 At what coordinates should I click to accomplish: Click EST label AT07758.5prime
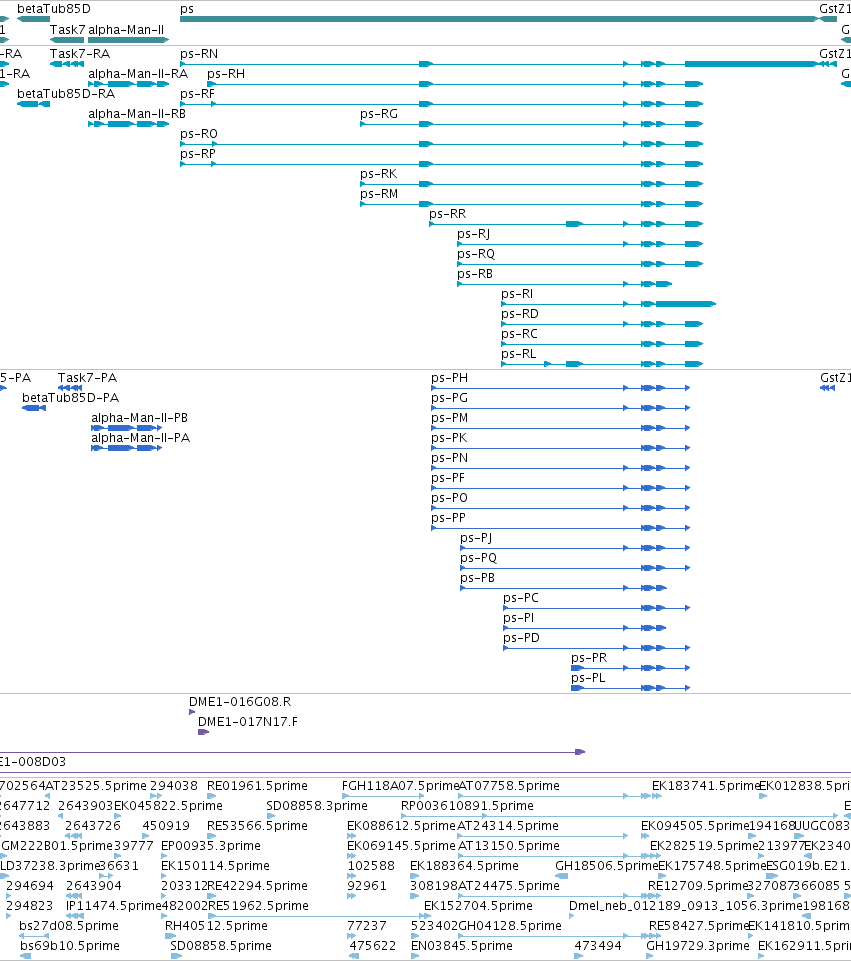tap(510, 786)
